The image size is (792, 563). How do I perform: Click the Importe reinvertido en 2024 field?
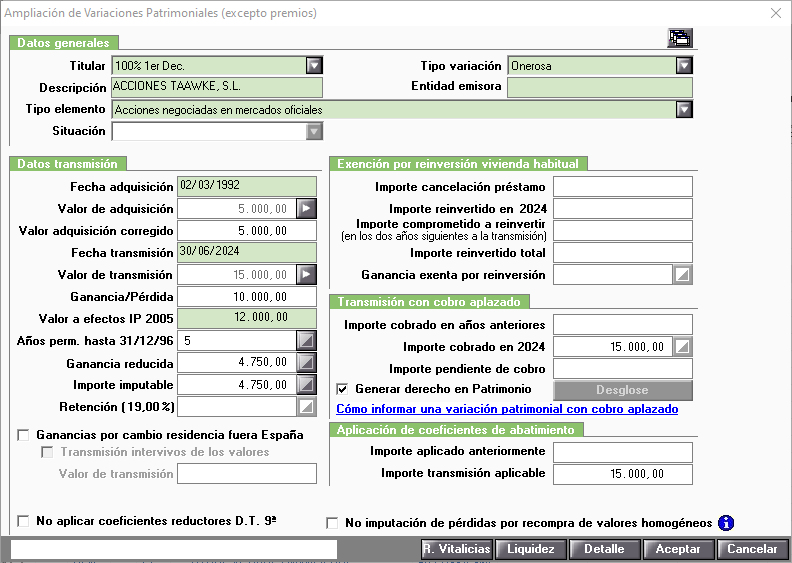623,209
